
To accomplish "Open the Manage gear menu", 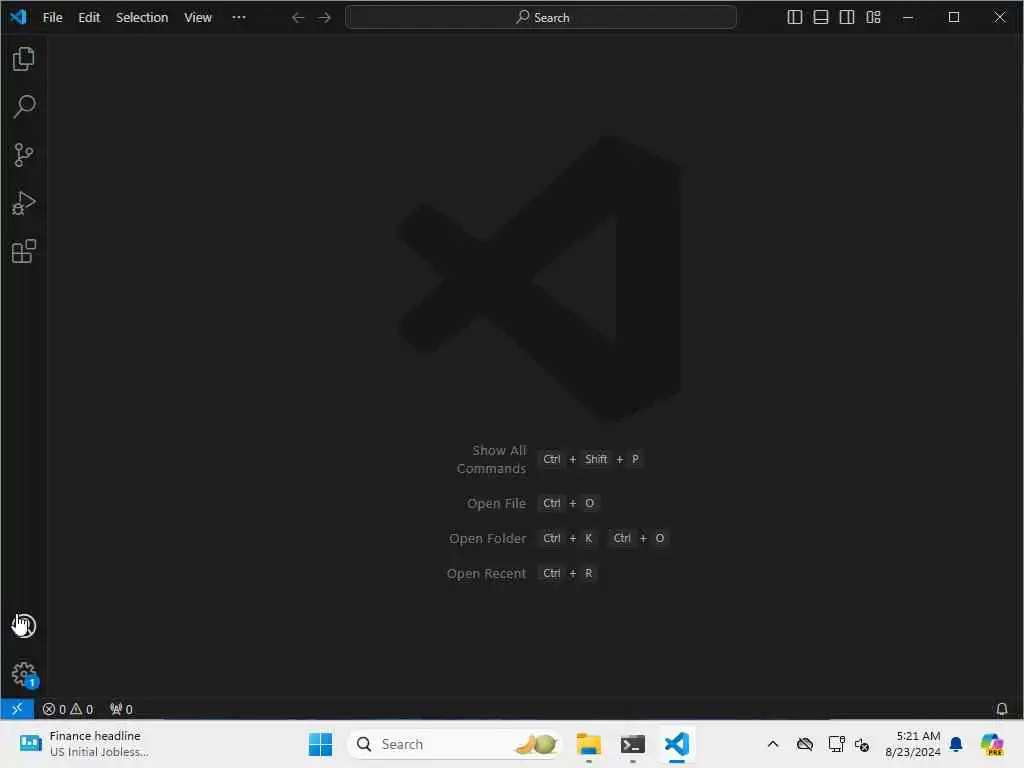I will (24, 674).
